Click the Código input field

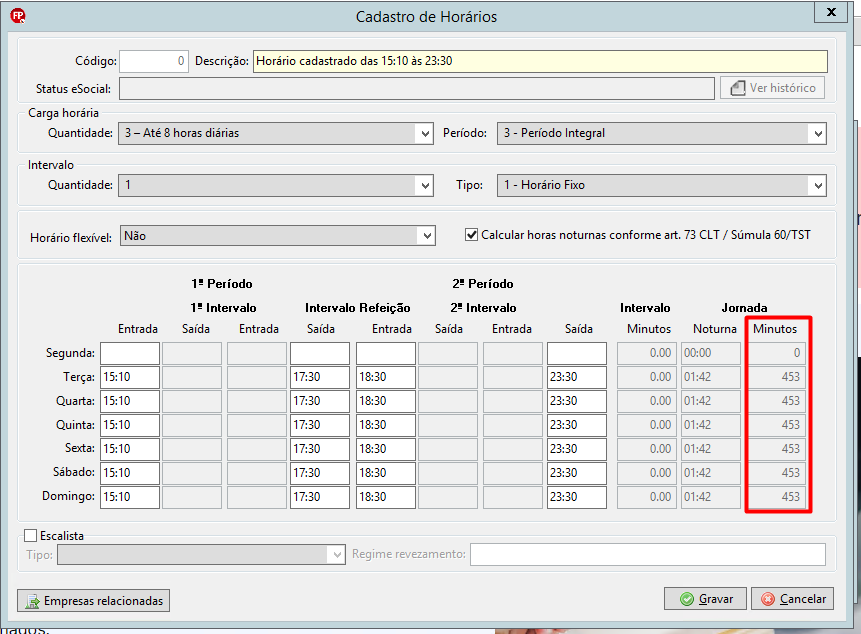pos(154,61)
